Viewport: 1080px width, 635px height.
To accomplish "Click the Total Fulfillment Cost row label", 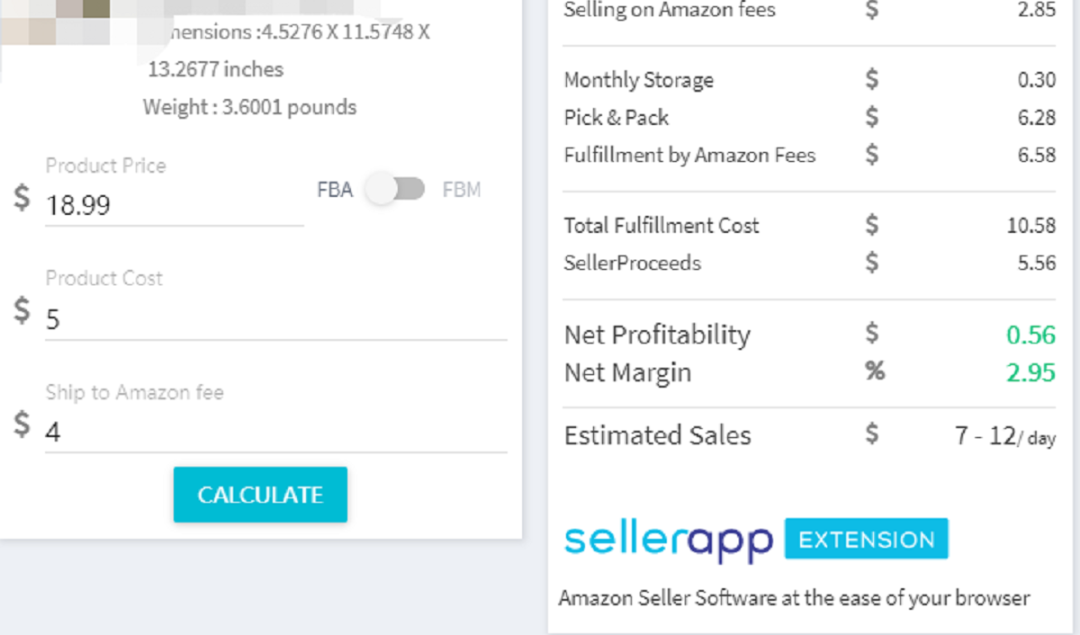I will coord(661,226).
